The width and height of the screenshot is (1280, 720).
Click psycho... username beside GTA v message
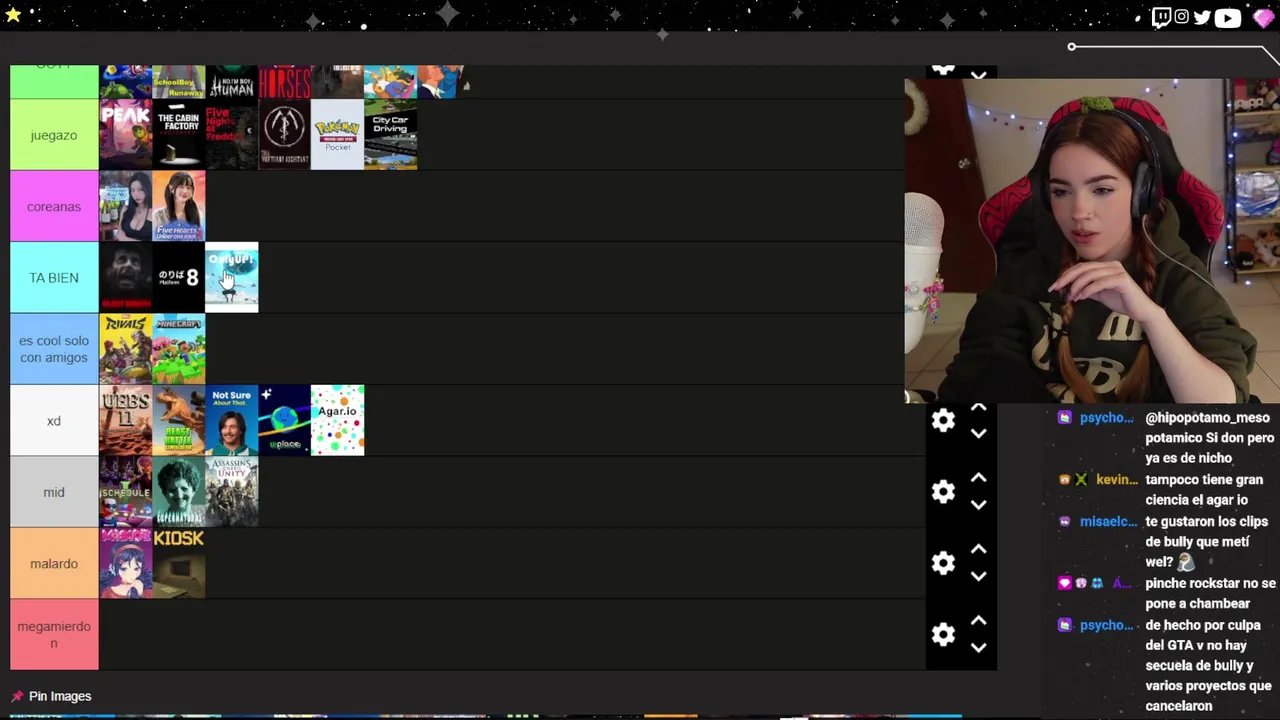(x=1107, y=625)
